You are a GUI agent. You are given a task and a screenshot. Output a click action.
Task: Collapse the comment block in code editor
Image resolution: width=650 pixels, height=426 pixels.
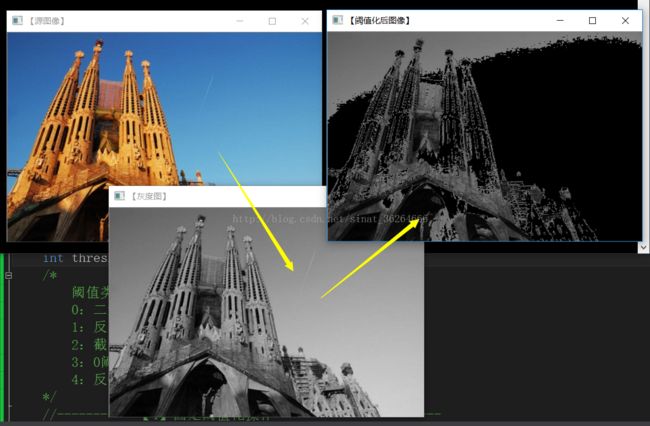pos(9,276)
